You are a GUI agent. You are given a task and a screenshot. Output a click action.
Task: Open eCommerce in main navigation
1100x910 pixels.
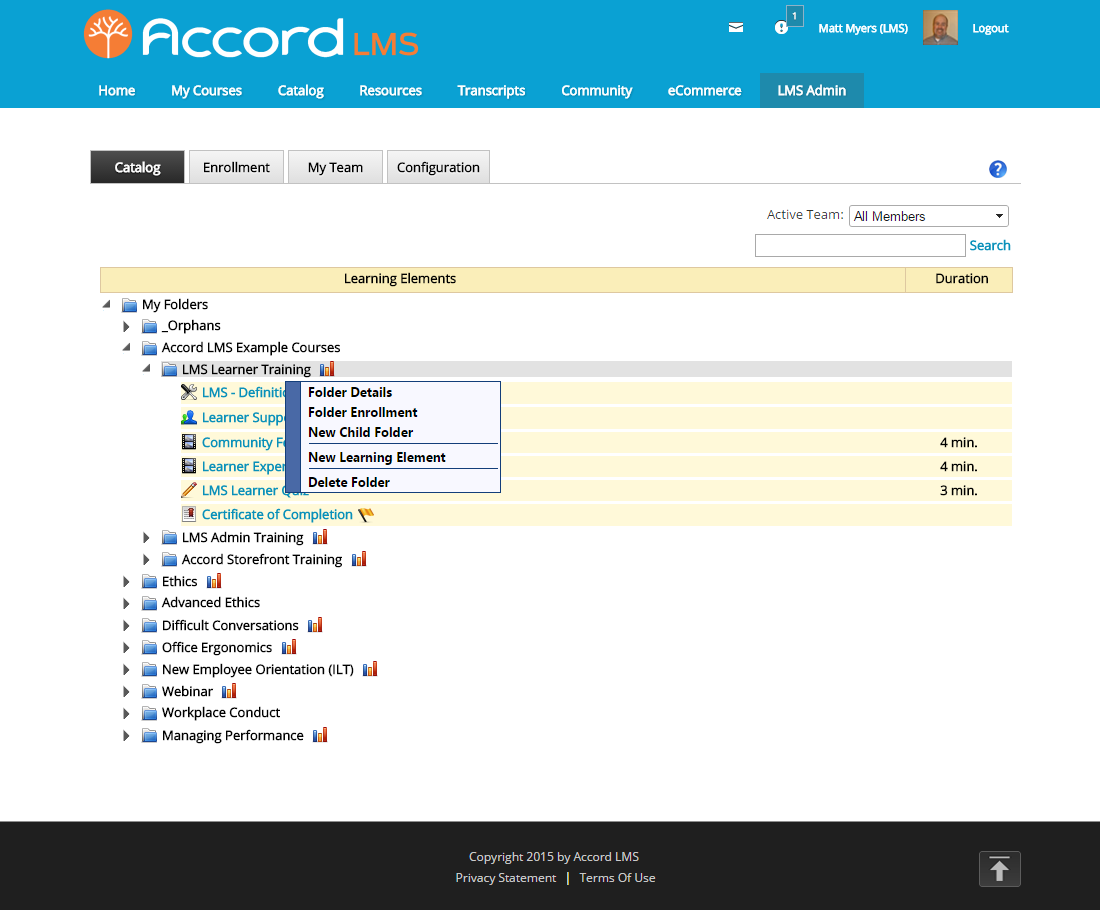click(x=704, y=91)
